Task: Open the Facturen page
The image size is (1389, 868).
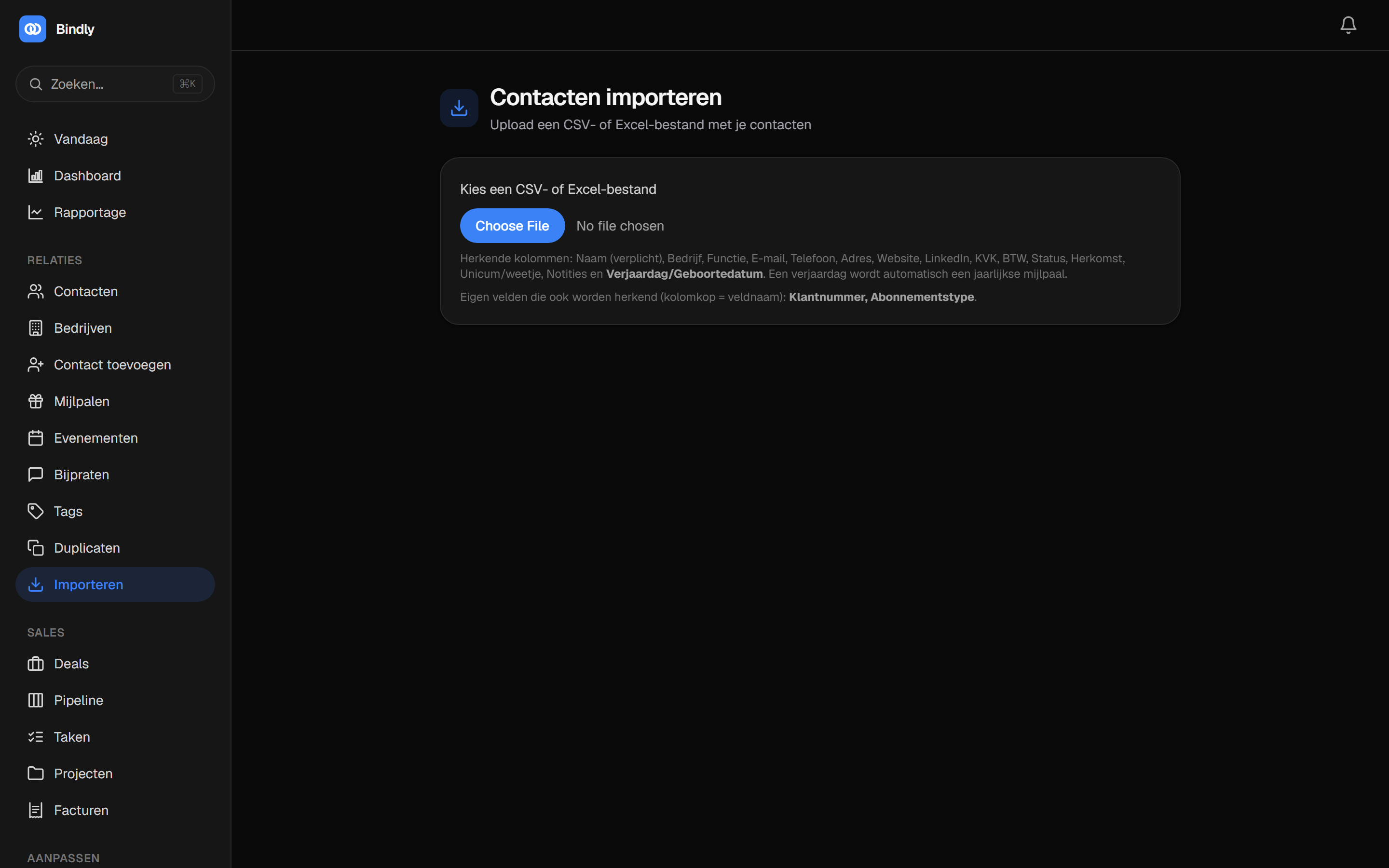Action: pos(115,811)
